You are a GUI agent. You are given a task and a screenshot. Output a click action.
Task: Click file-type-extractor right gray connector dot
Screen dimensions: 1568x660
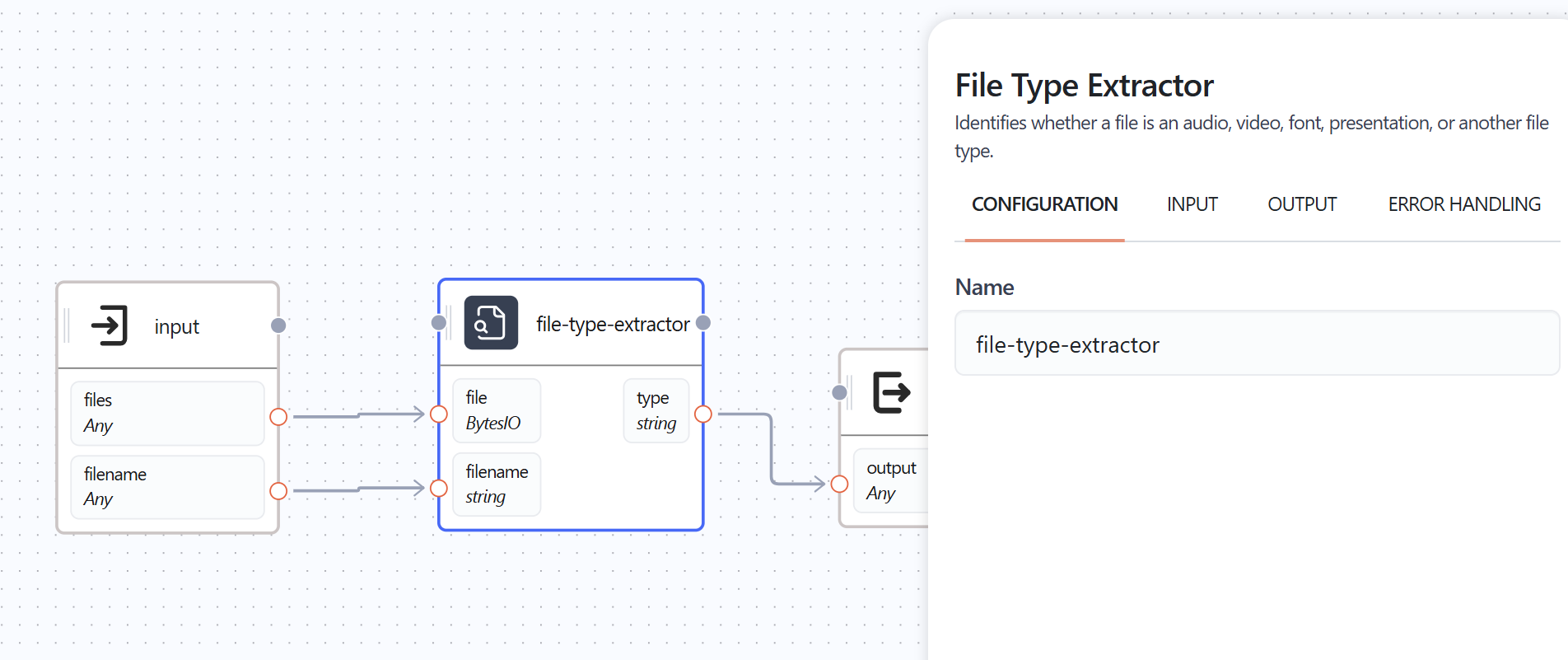(703, 323)
